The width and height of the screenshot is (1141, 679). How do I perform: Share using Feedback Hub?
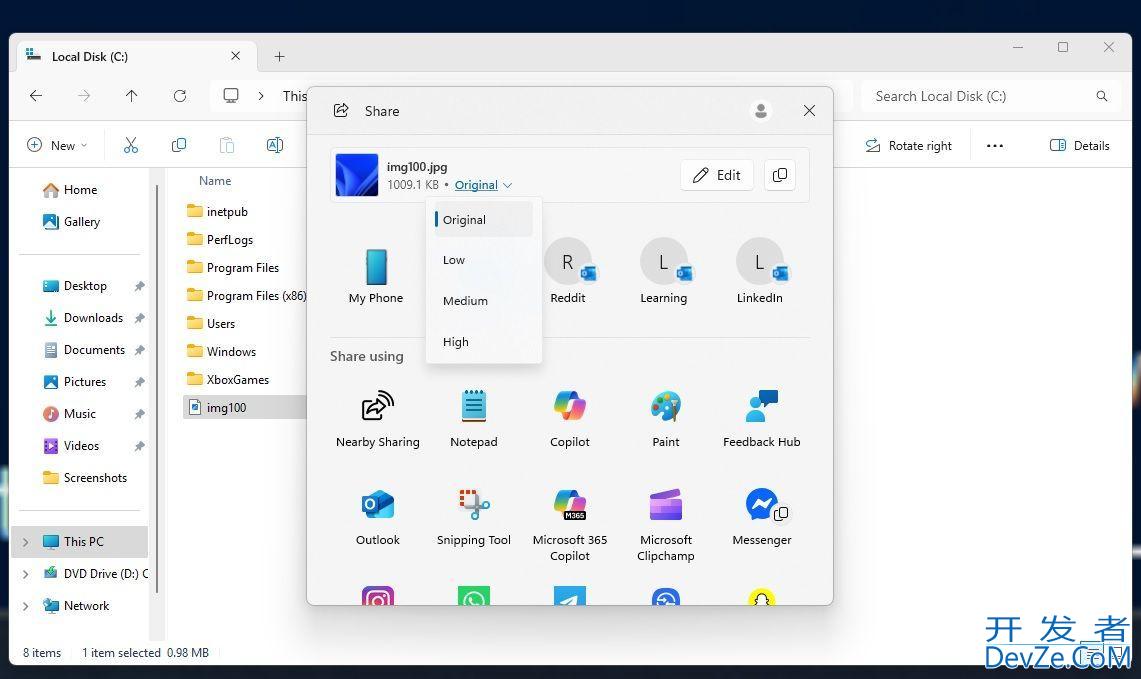tap(762, 418)
